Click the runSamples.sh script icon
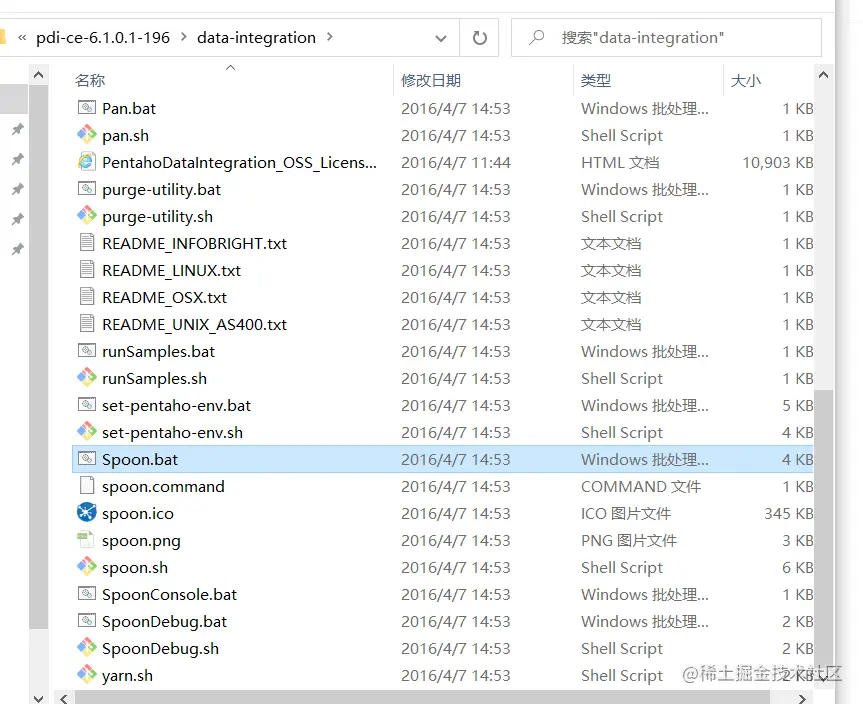The width and height of the screenshot is (863, 704). 86,377
